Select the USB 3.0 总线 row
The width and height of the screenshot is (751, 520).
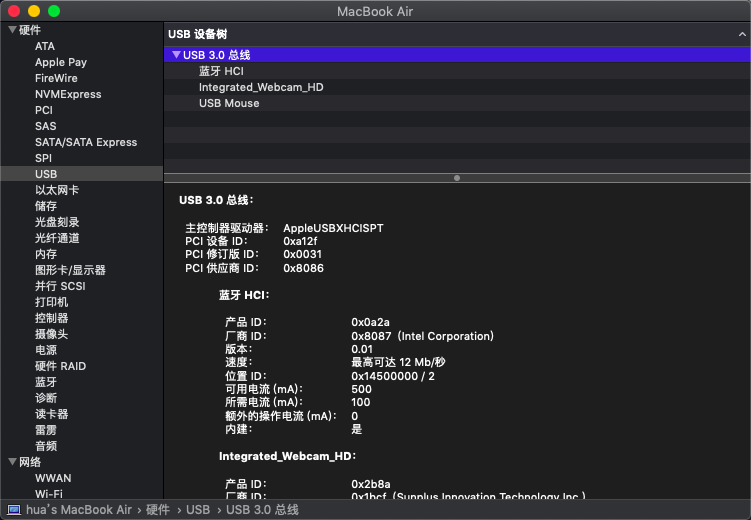point(457,55)
